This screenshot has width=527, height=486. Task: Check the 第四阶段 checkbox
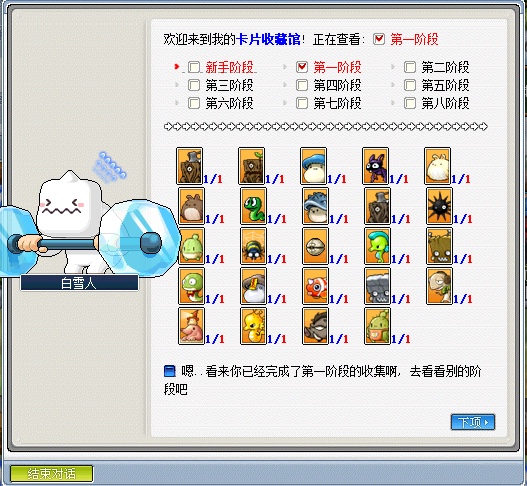click(302, 85)
